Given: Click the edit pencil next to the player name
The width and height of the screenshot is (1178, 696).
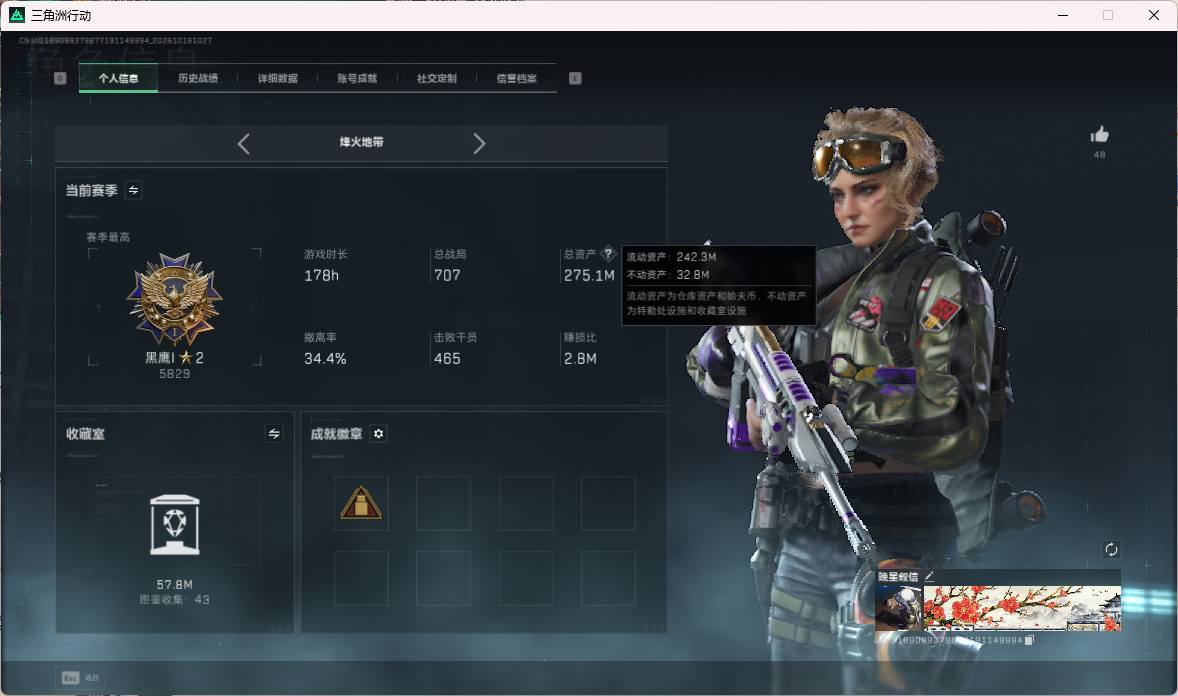Looking at the screenshot, I should tap(929, 576).
